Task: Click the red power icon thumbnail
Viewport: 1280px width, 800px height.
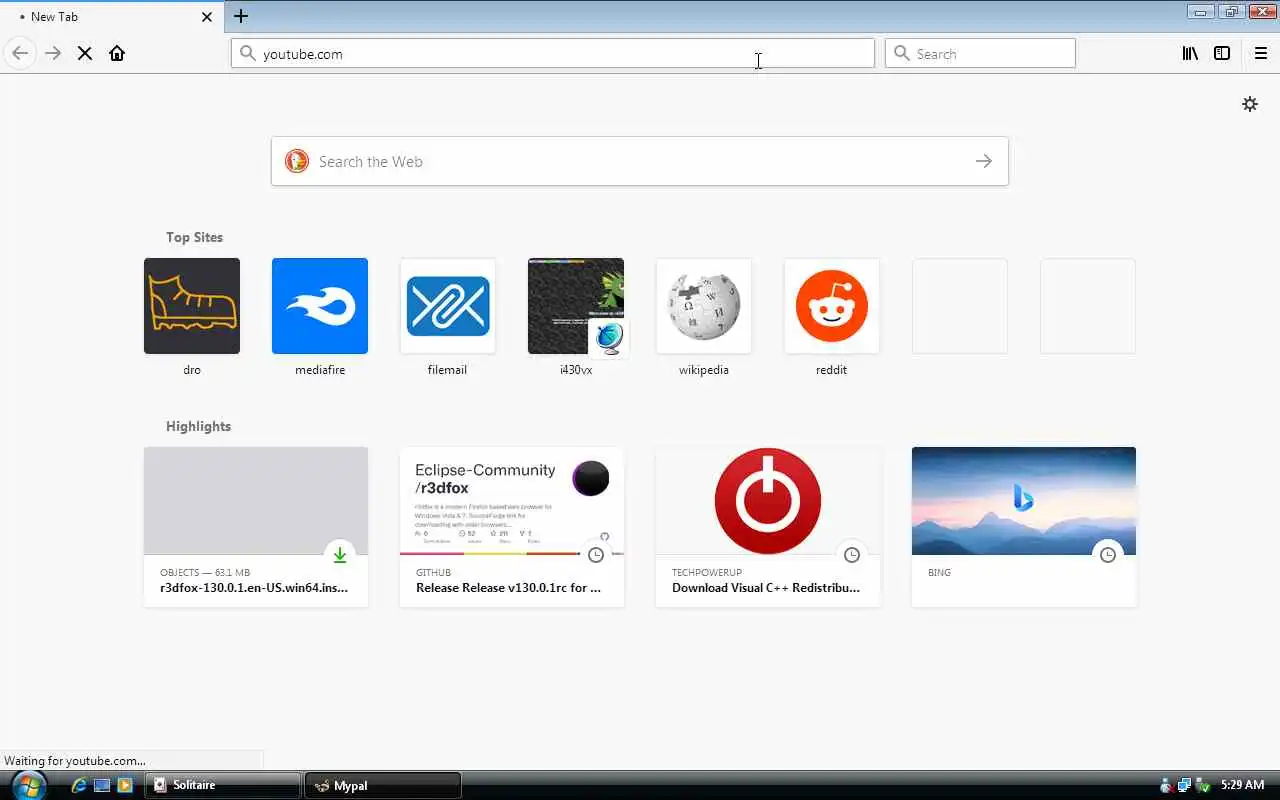Action: [x=768, y=501]
